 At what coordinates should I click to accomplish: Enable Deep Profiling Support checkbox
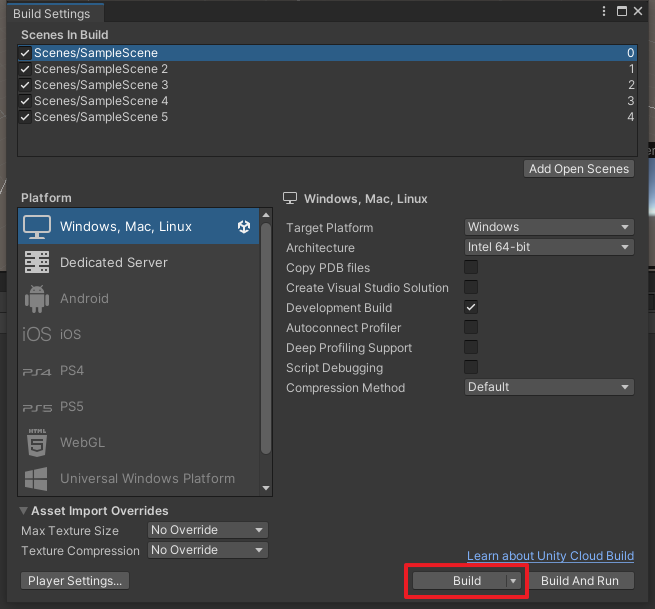tap(471, 348)
